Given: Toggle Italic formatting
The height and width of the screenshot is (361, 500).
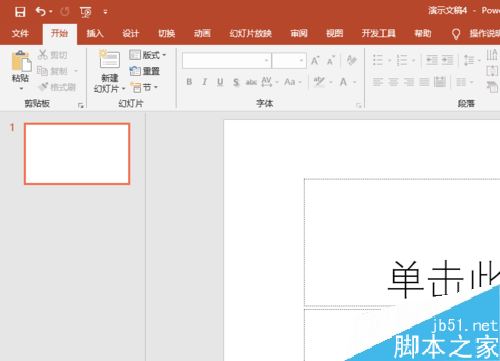Looking at the screenshot, I should point(204,82).
